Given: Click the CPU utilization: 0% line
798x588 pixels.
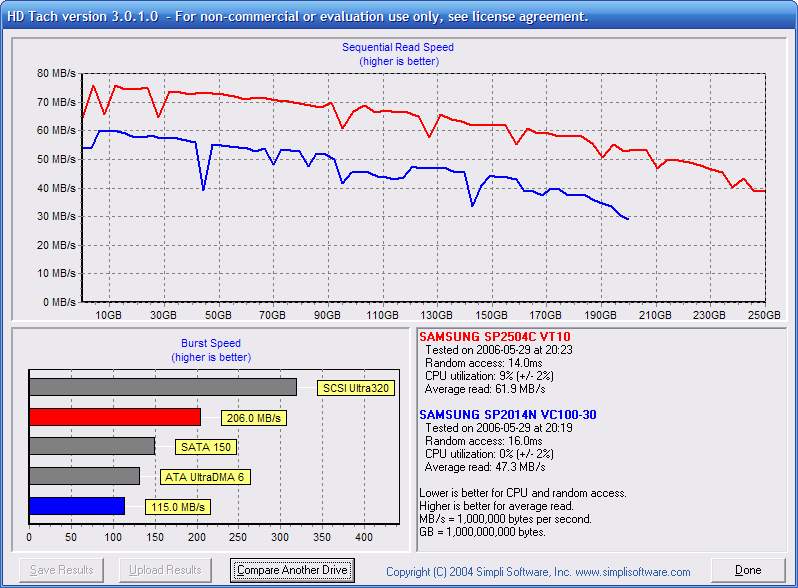Looking at the screenshot, I should tap(489, 454).
